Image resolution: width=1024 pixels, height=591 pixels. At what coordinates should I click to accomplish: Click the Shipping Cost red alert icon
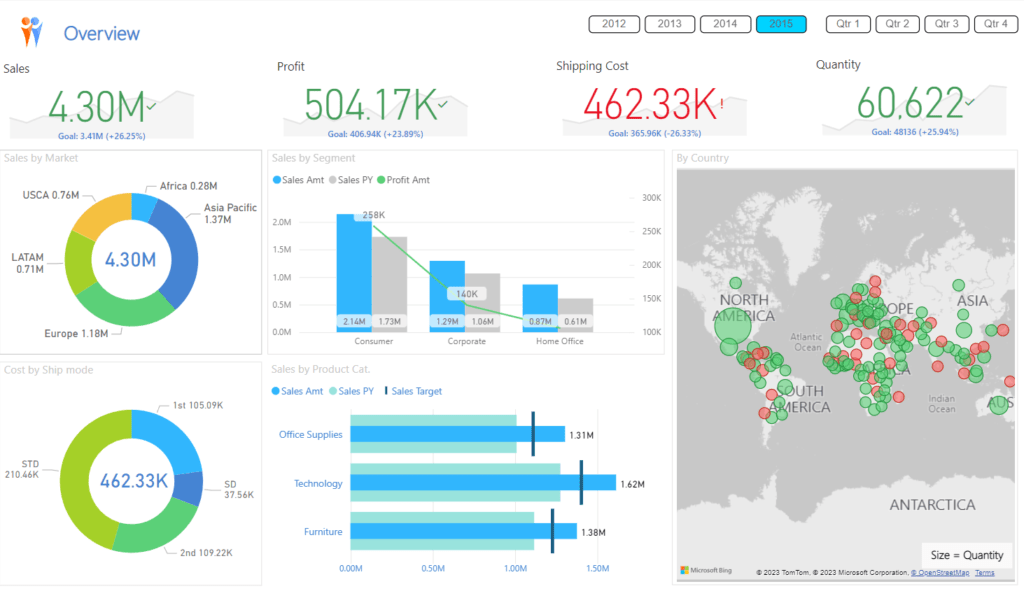coord(720,103)
